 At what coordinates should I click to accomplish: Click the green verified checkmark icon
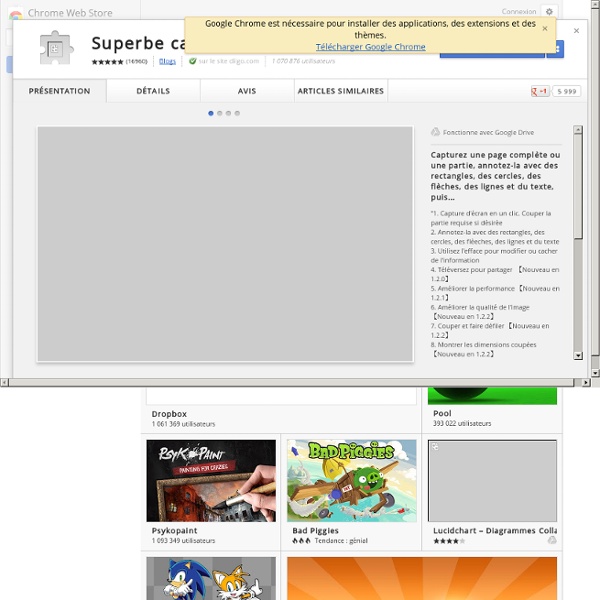click(x=192, y=61)
